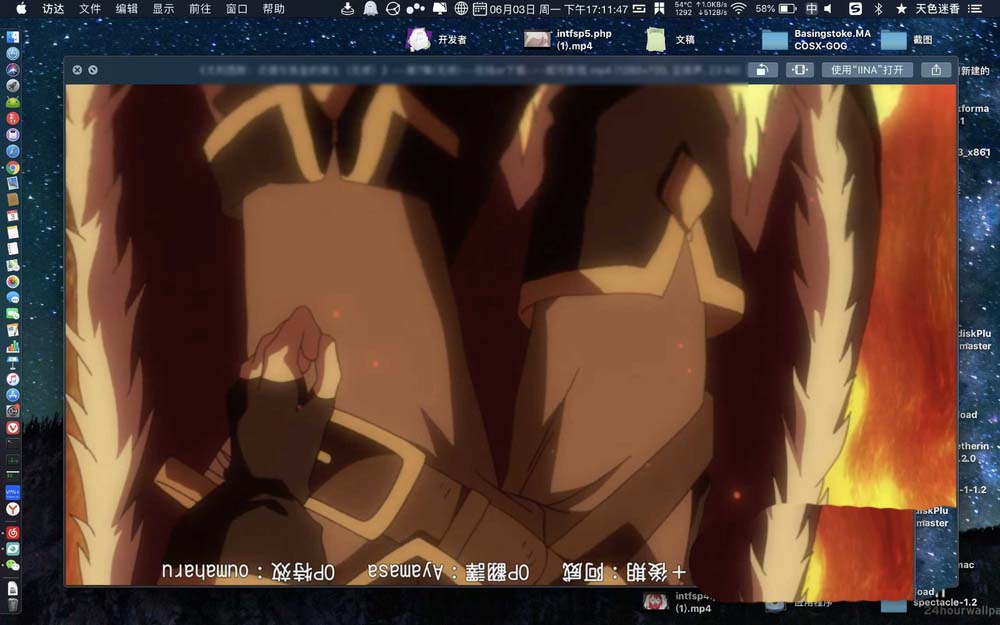
Task: Open Photos from the Dock
Action: (x=13, y=281)
